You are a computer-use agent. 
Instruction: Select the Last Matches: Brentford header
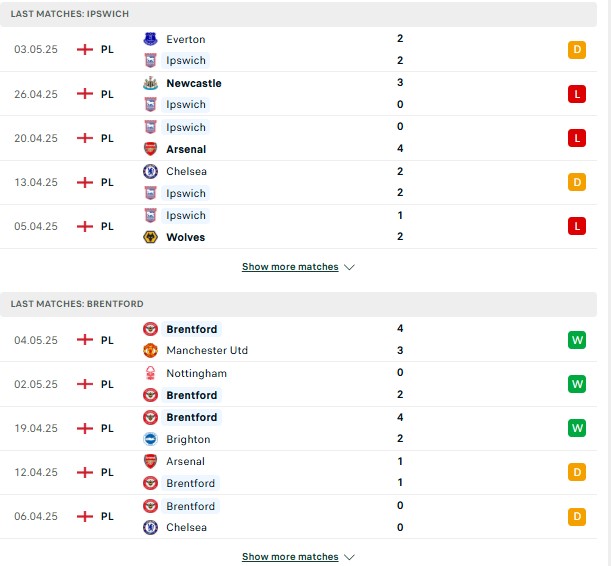tap(298, 304)
